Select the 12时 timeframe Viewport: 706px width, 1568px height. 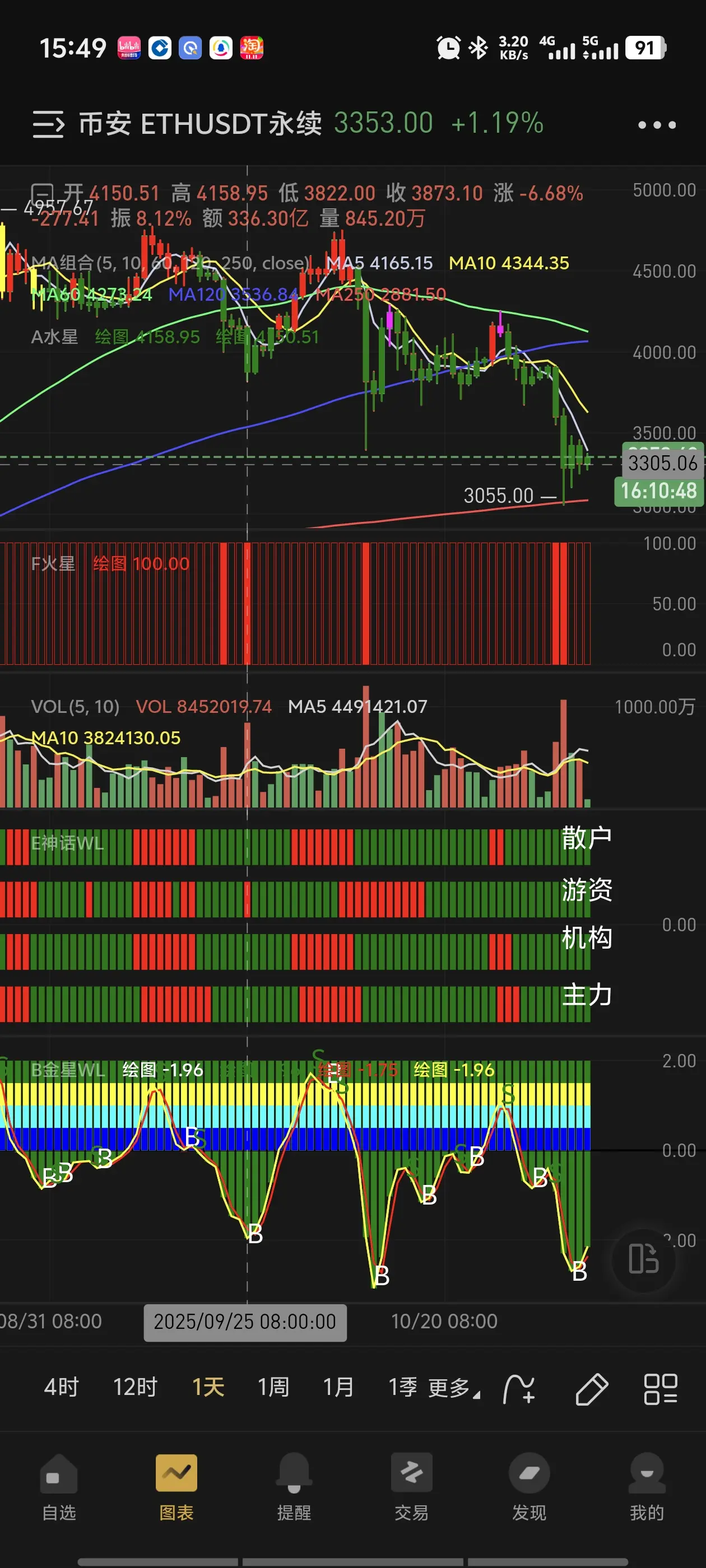coord(135,1387)
